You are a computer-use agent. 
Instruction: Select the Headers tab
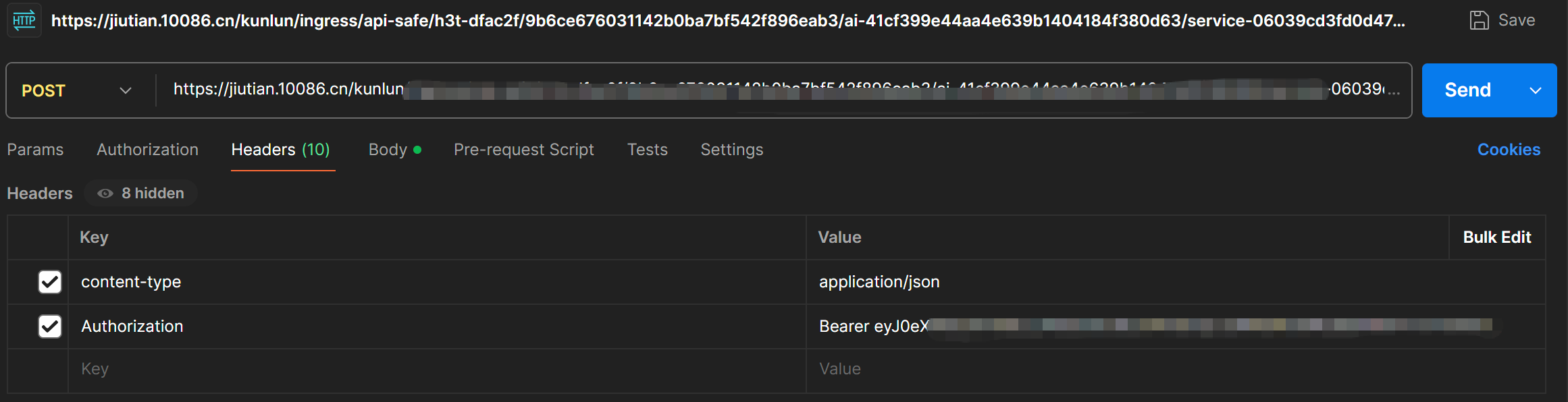pos(263,149)
